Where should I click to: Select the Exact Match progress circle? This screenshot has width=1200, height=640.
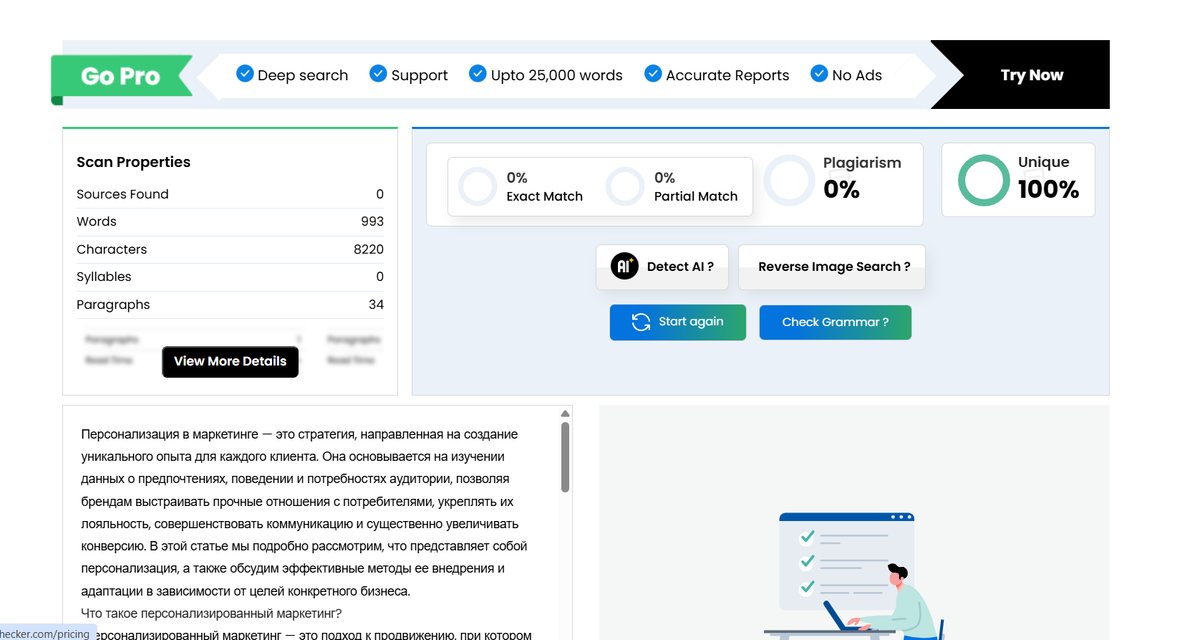(477, 186)
